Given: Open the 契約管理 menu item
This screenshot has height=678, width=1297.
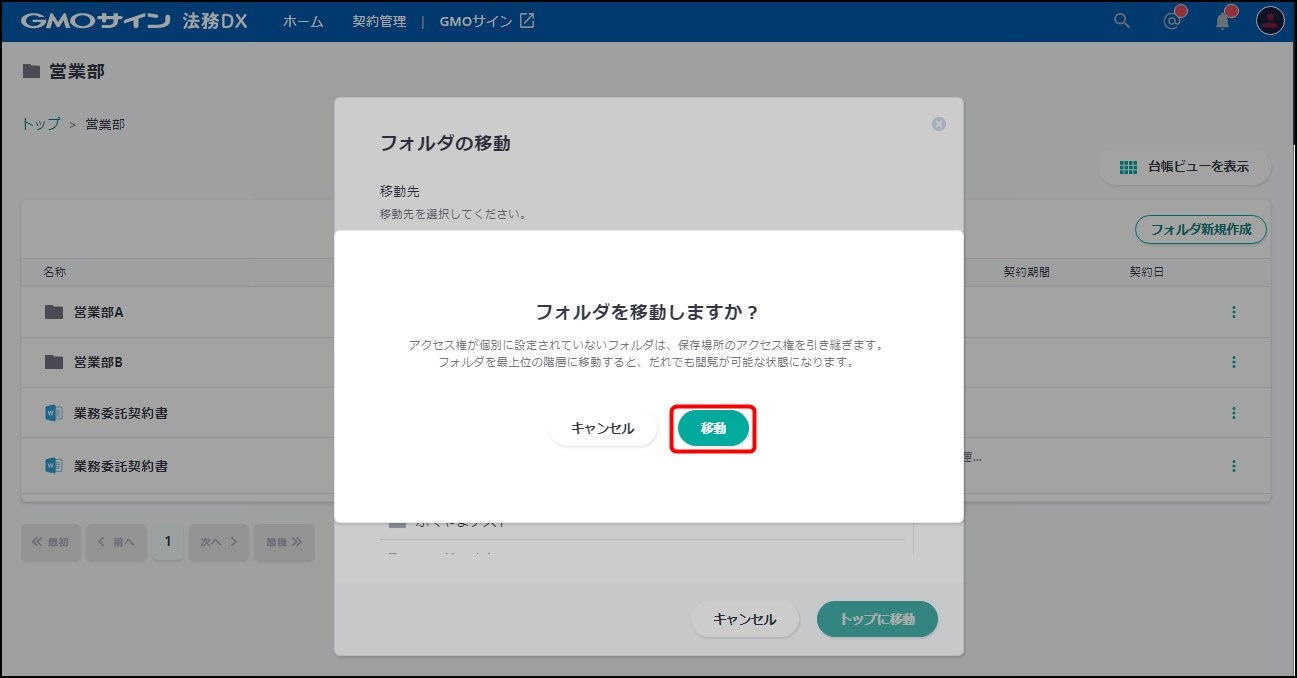Looking at the screenshot, I should click(379, 21).
